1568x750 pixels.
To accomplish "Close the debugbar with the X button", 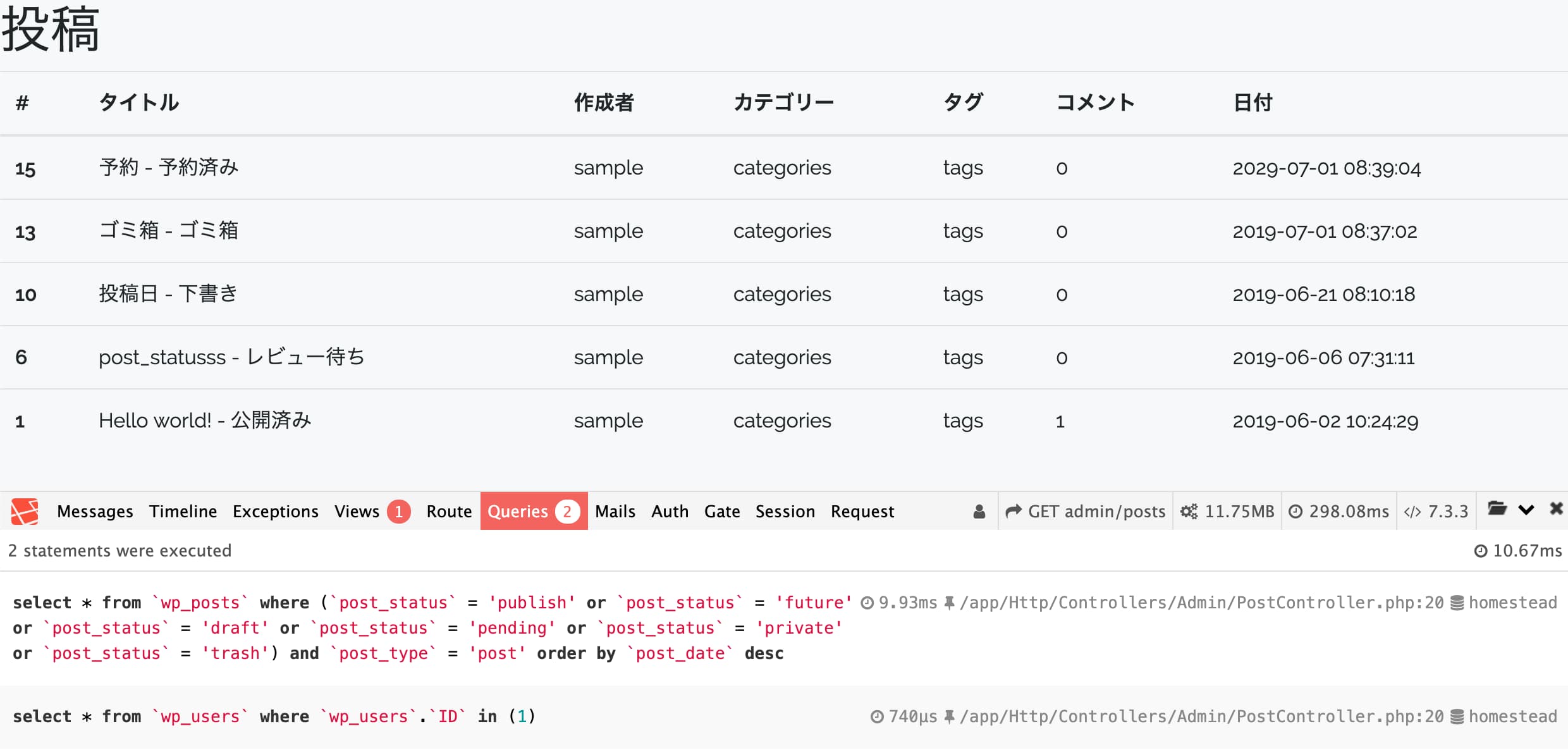I will pos(1557,510).
